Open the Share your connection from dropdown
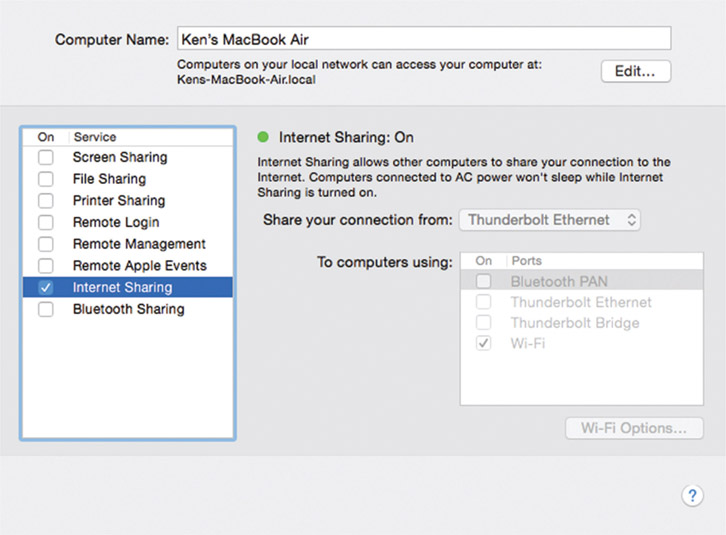The image size is (726, 535). pos(549,219)
